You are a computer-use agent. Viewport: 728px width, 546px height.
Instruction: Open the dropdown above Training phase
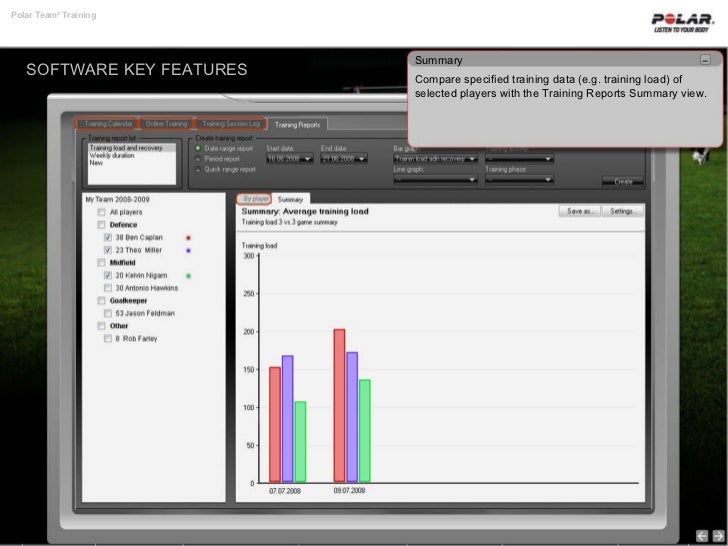click(x=519, y=159)
